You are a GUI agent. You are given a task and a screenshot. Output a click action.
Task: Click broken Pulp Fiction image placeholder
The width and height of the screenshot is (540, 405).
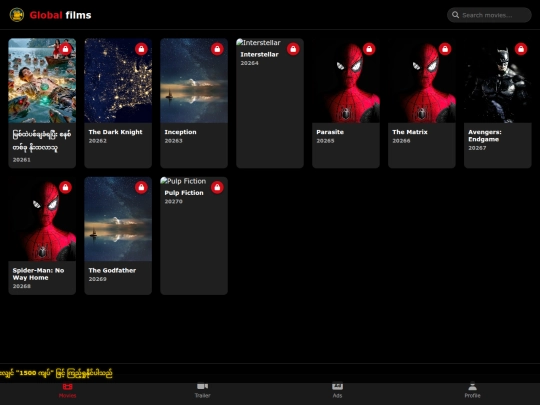point(183,181)
